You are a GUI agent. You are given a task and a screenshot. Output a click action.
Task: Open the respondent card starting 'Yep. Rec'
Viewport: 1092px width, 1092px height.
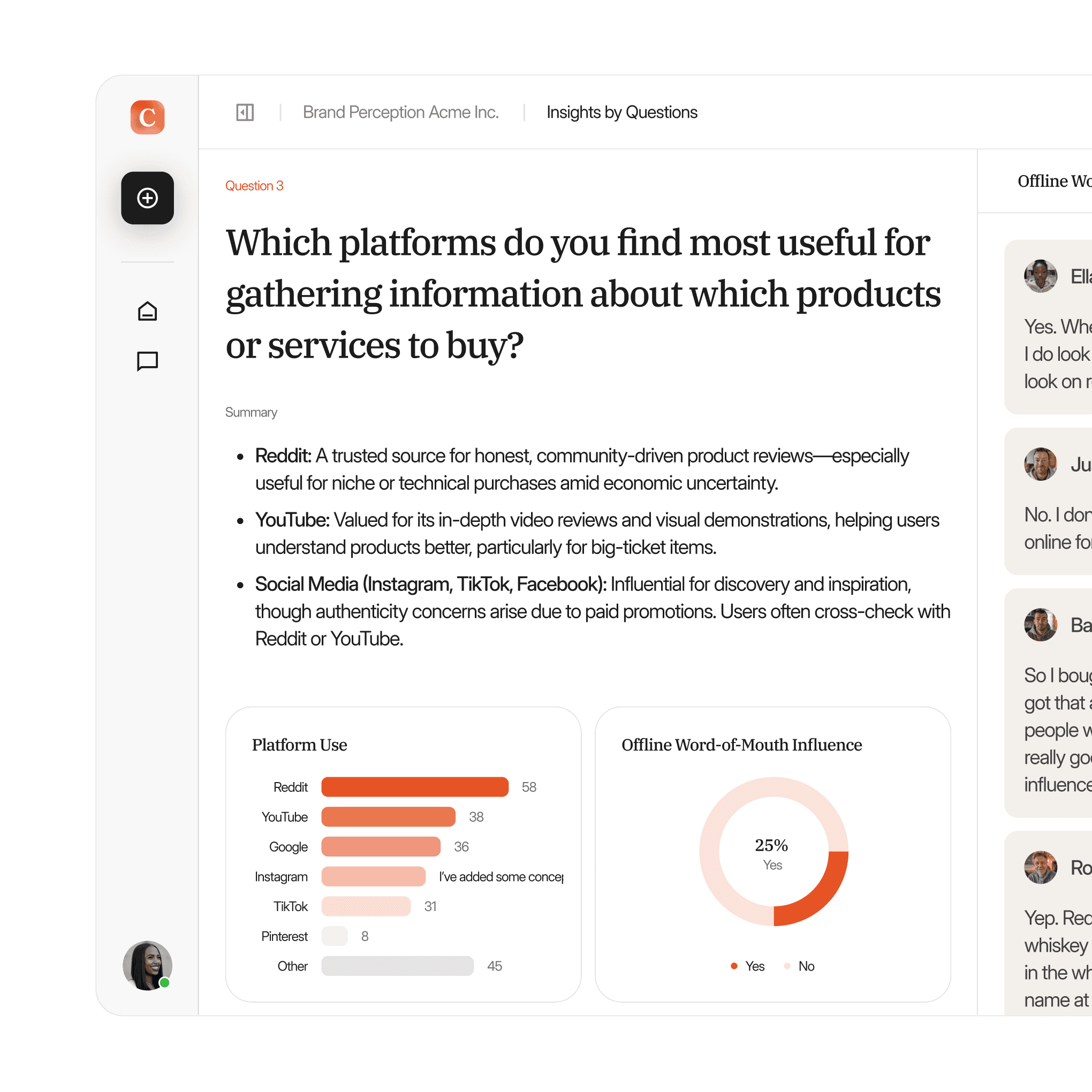pos(1049,923)
